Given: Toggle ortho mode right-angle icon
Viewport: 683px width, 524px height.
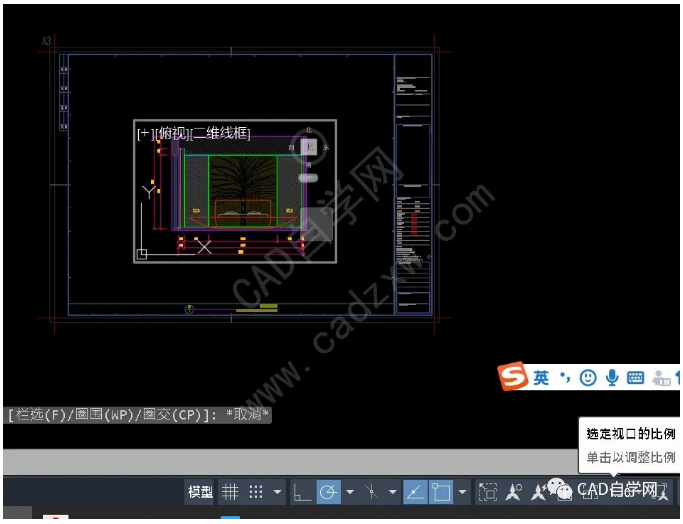Looking at the screenshot, I should [302, 493].
